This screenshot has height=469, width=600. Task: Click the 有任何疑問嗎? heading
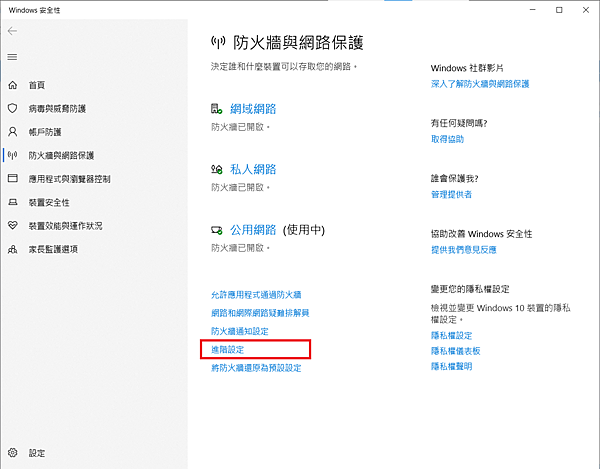coord(459,123)
